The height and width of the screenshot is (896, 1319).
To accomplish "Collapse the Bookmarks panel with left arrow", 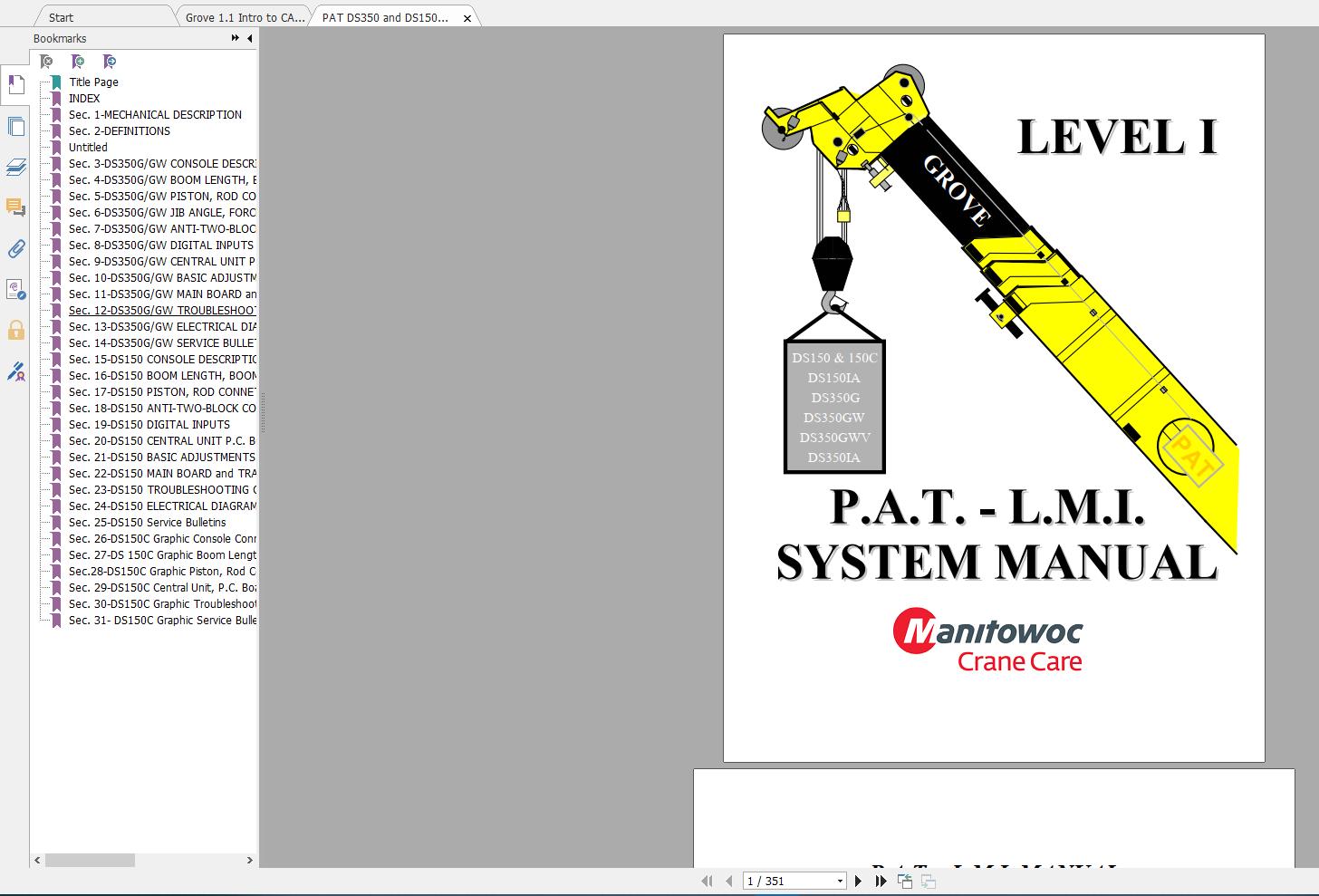I will (x=249, y=38).
